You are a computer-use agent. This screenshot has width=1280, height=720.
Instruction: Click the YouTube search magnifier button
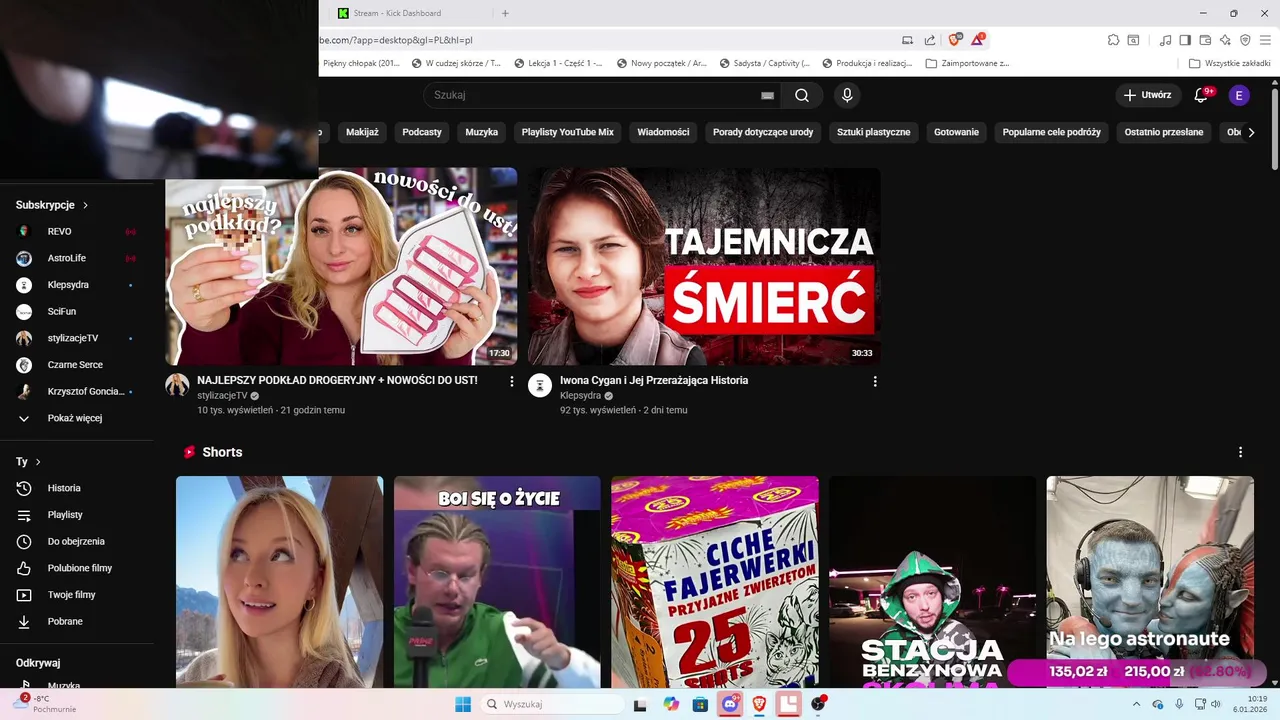(801, 95)
